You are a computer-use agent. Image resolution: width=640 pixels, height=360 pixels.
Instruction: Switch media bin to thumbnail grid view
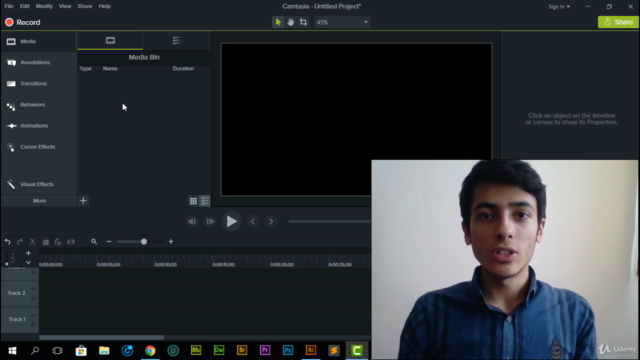click(193, 201)
